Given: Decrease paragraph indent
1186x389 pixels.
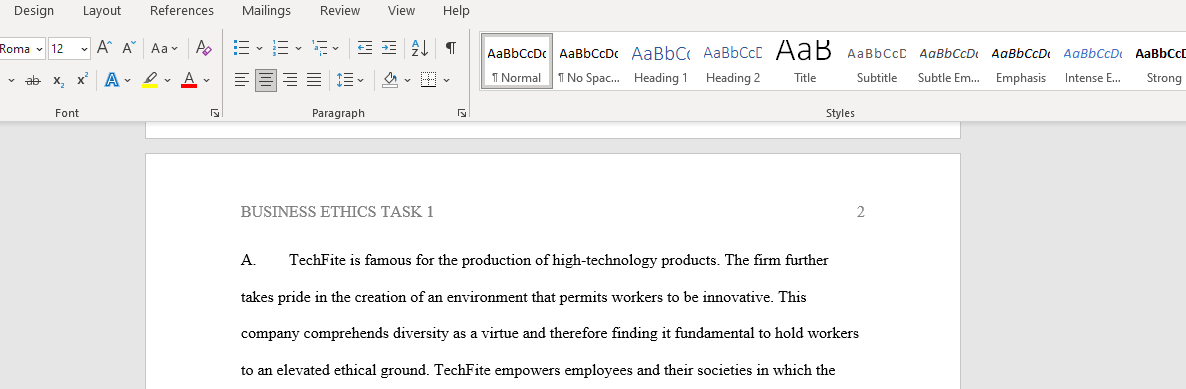Looking at the screenshot, I should click(365, 48).
